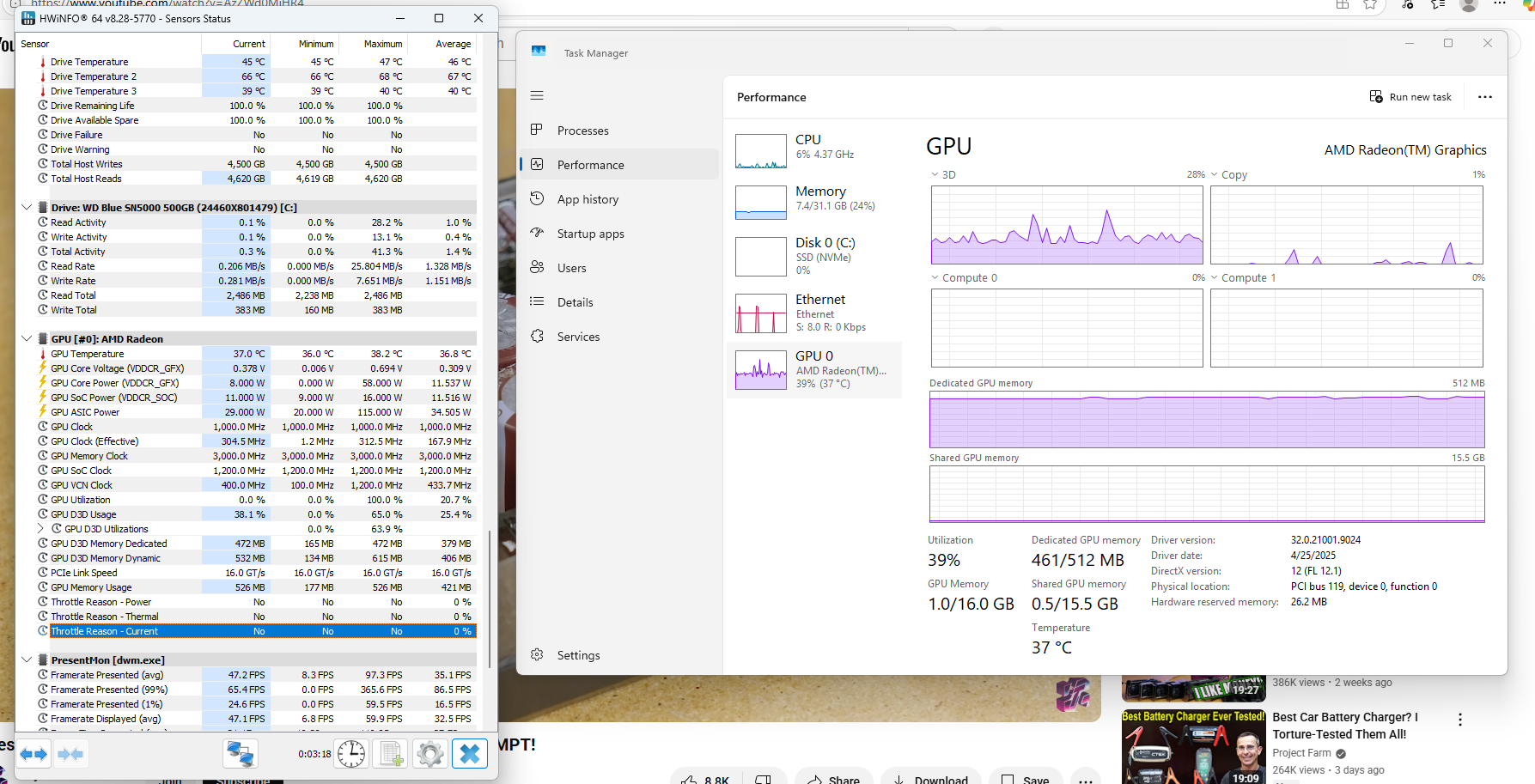Open the Compute 1 graph engine dropdown
This screenshot has width=1535, height=784.
coord(1215,277)
